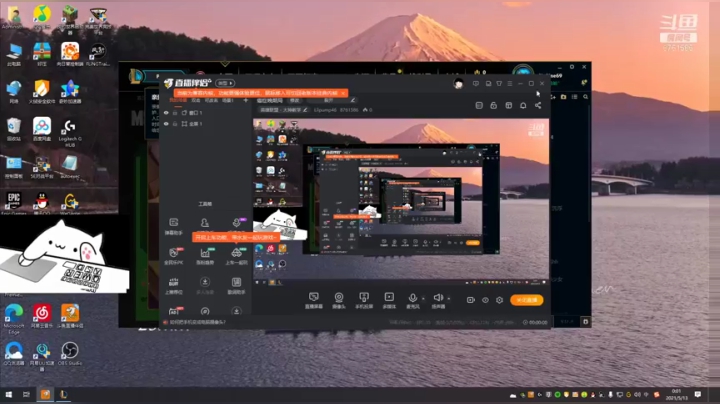The image size is (720, 404).
Task: Open the streamer avatar profile
Action: (x=458, y=84)
